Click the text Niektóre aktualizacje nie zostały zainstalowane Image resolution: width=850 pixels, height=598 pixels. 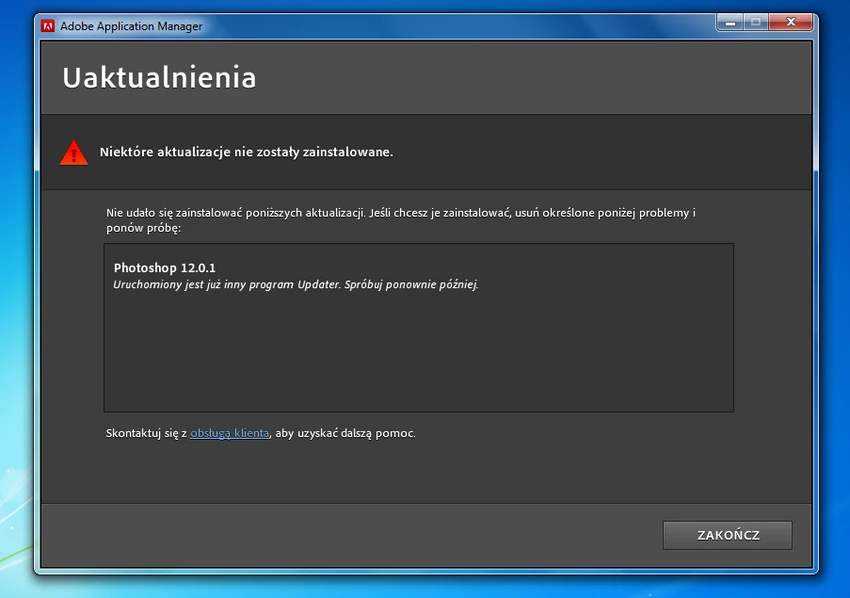coord(246,152)
